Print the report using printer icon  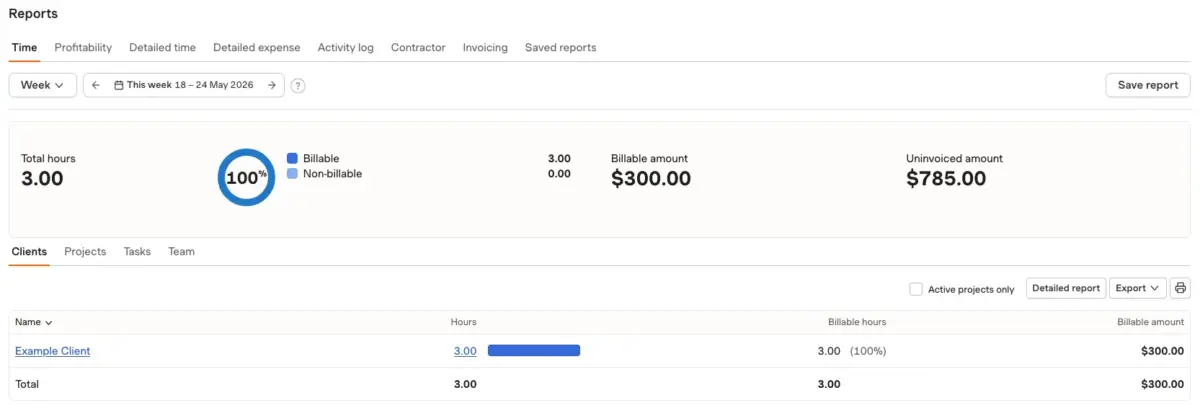[x=1181, y=288]
